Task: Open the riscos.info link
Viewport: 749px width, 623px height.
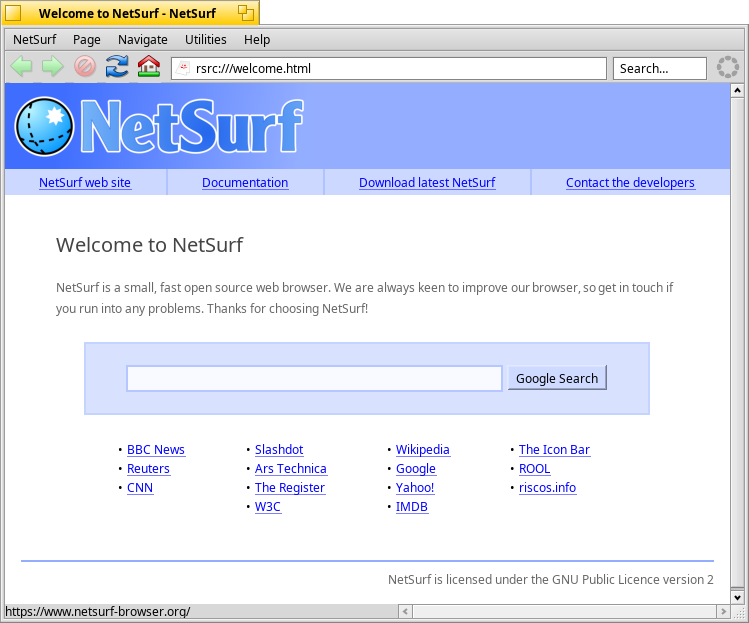Action: 547,488
